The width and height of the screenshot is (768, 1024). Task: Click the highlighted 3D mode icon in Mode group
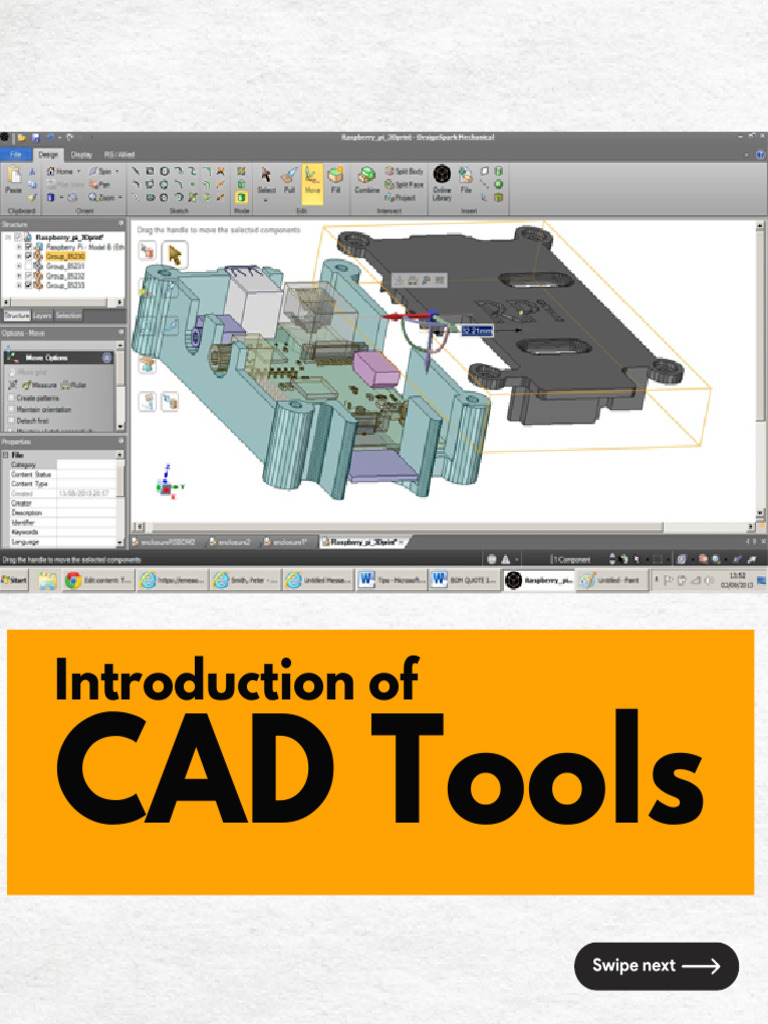[241, 197]
